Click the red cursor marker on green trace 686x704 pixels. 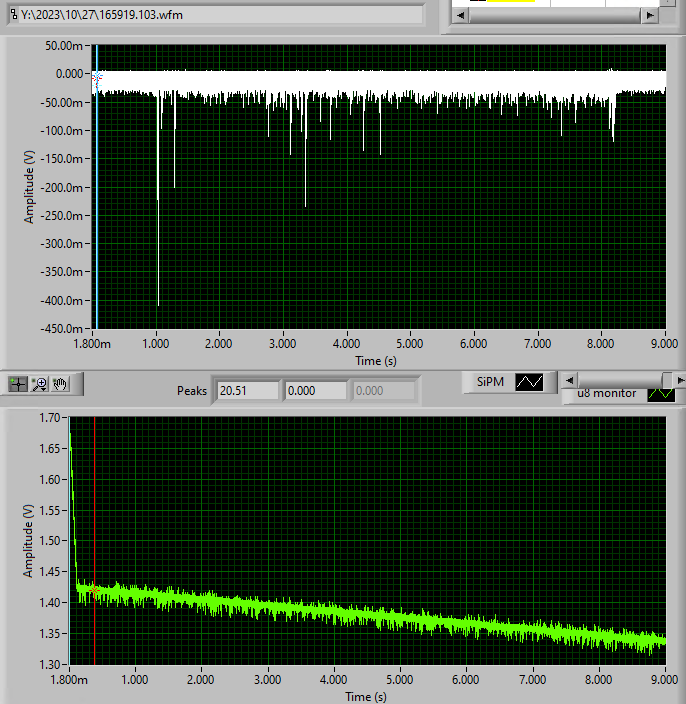94,590
